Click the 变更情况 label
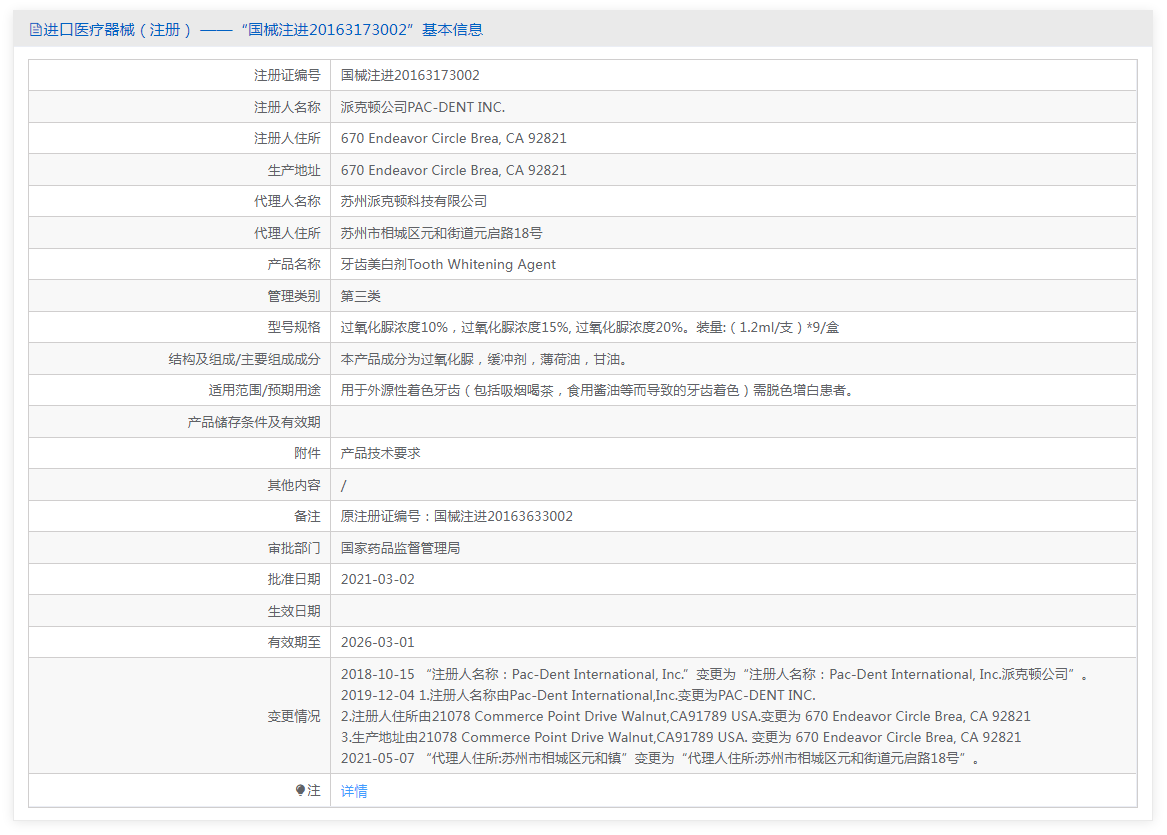 click(294, 716)
